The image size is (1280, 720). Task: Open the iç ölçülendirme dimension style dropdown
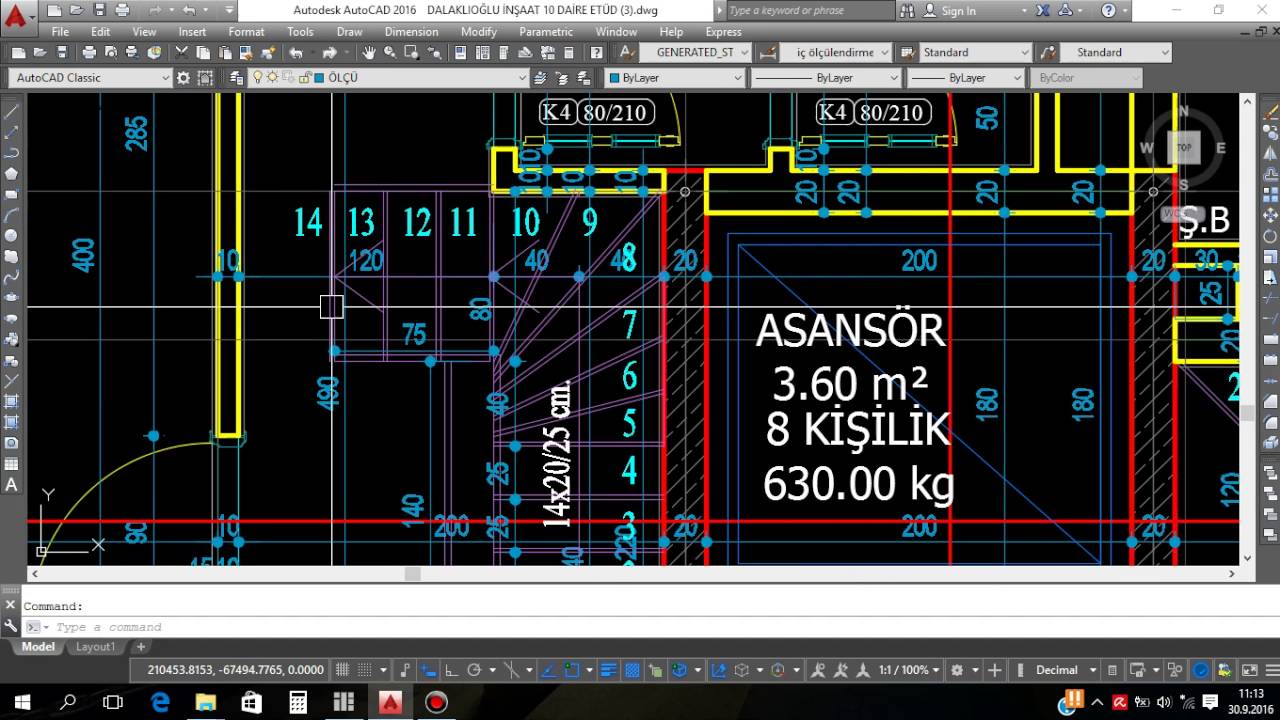point(884,52)
